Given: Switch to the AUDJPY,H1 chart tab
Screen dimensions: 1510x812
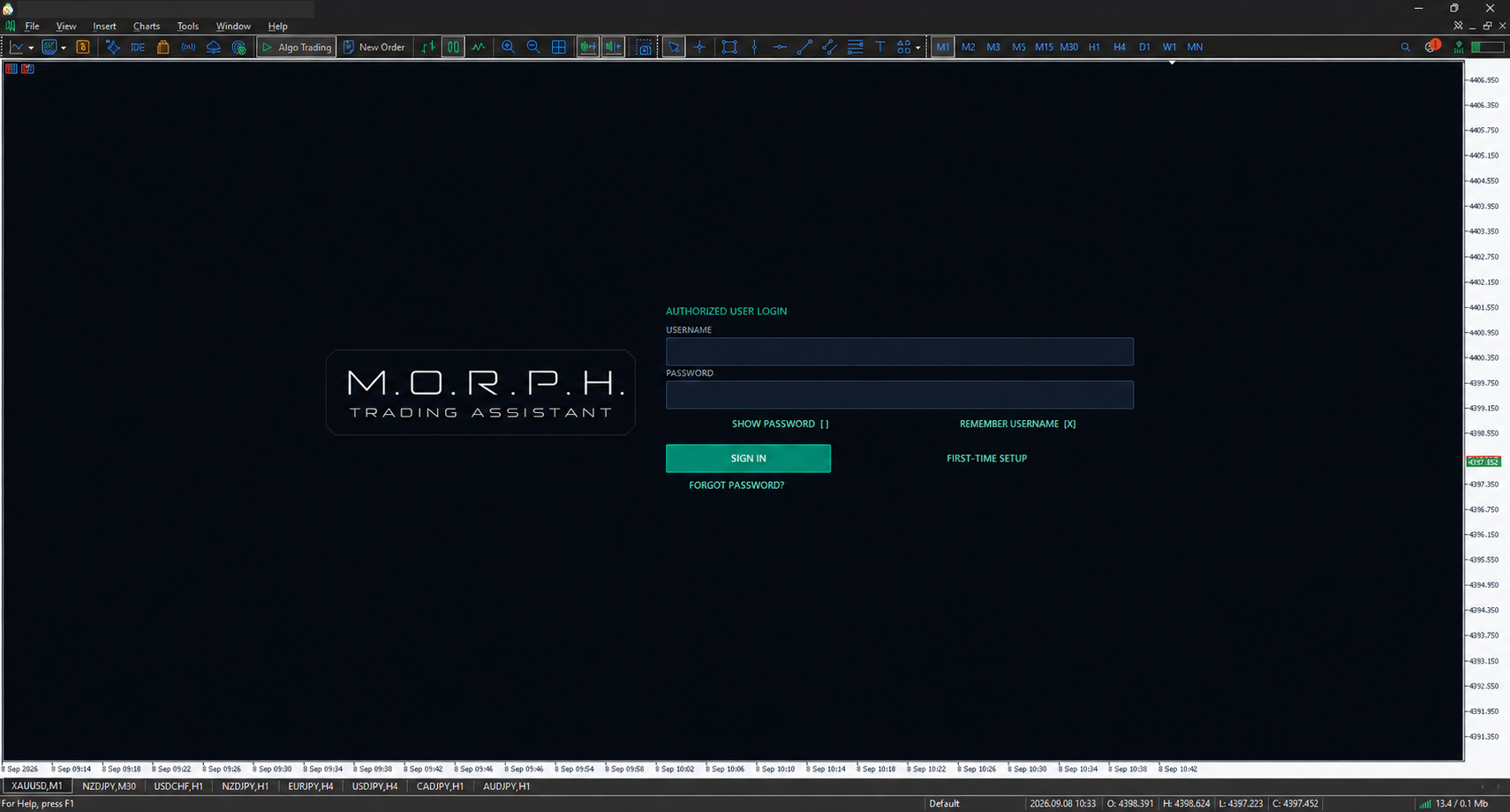Looking at the screenshot, I should (506, 786).
